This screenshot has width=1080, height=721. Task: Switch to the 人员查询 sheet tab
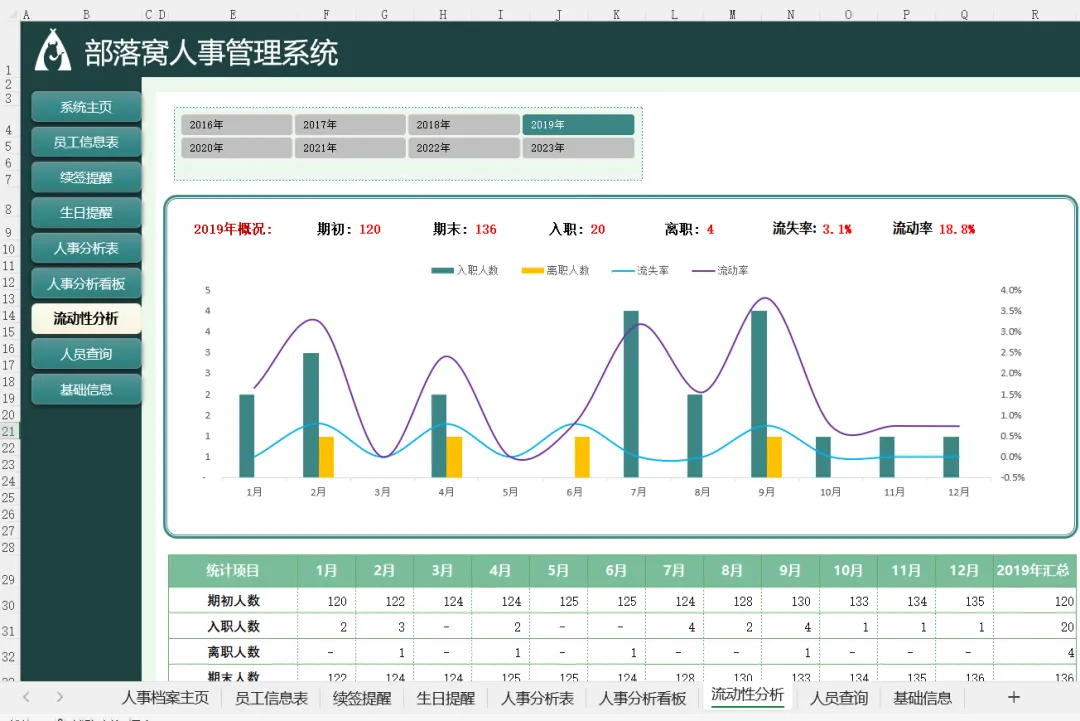click(x=839, y=698)
